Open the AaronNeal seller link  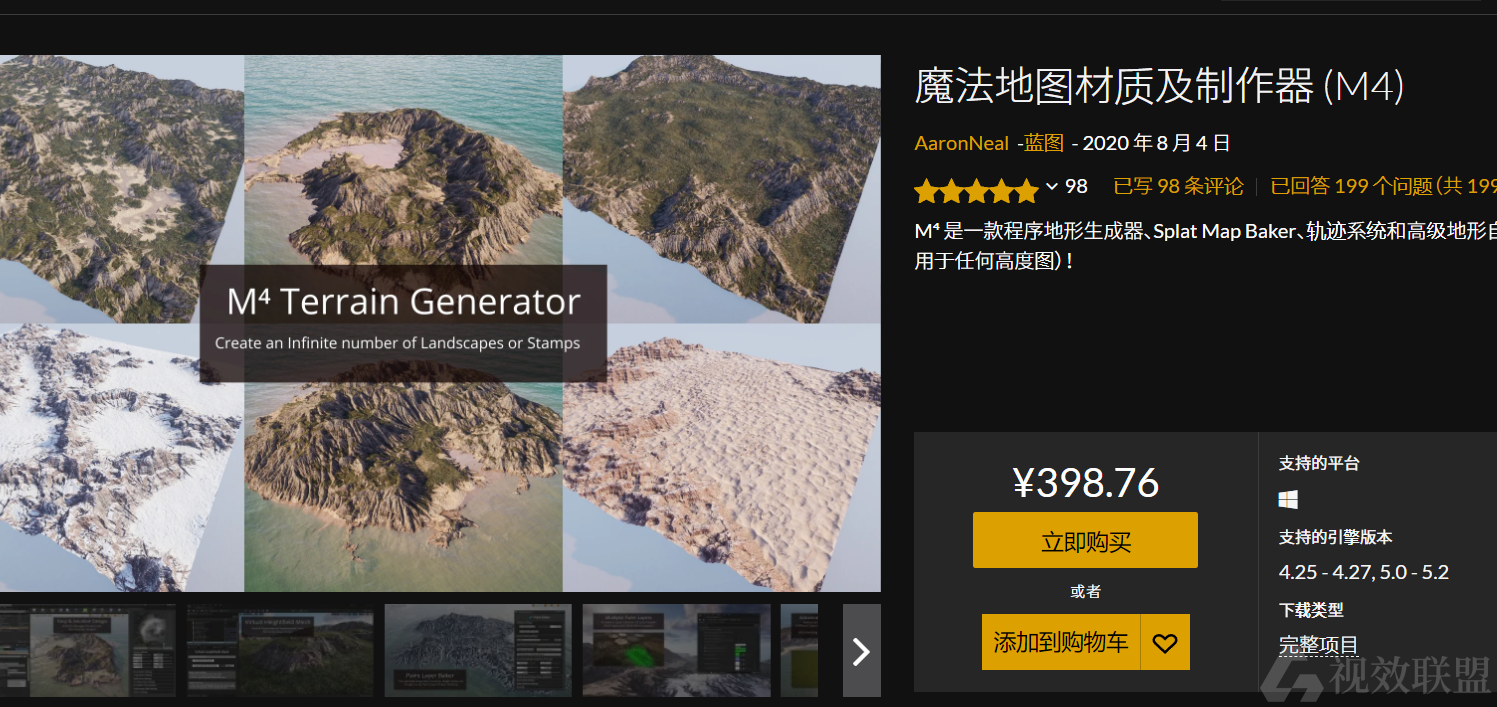[961, 143]
